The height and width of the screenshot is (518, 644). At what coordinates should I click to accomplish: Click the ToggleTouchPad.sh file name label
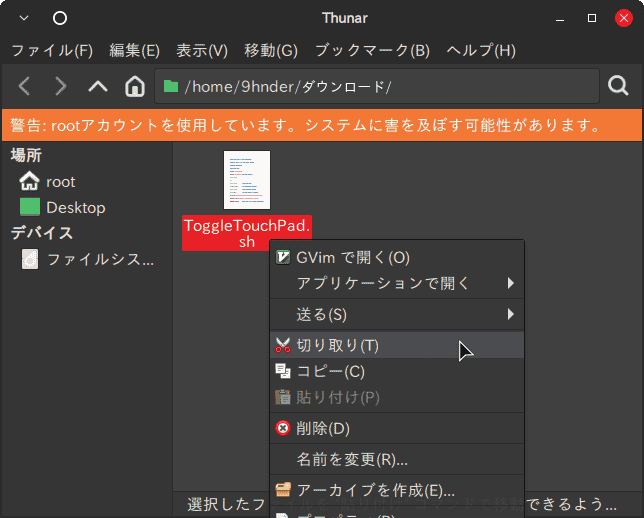click(x=247, y=233)
